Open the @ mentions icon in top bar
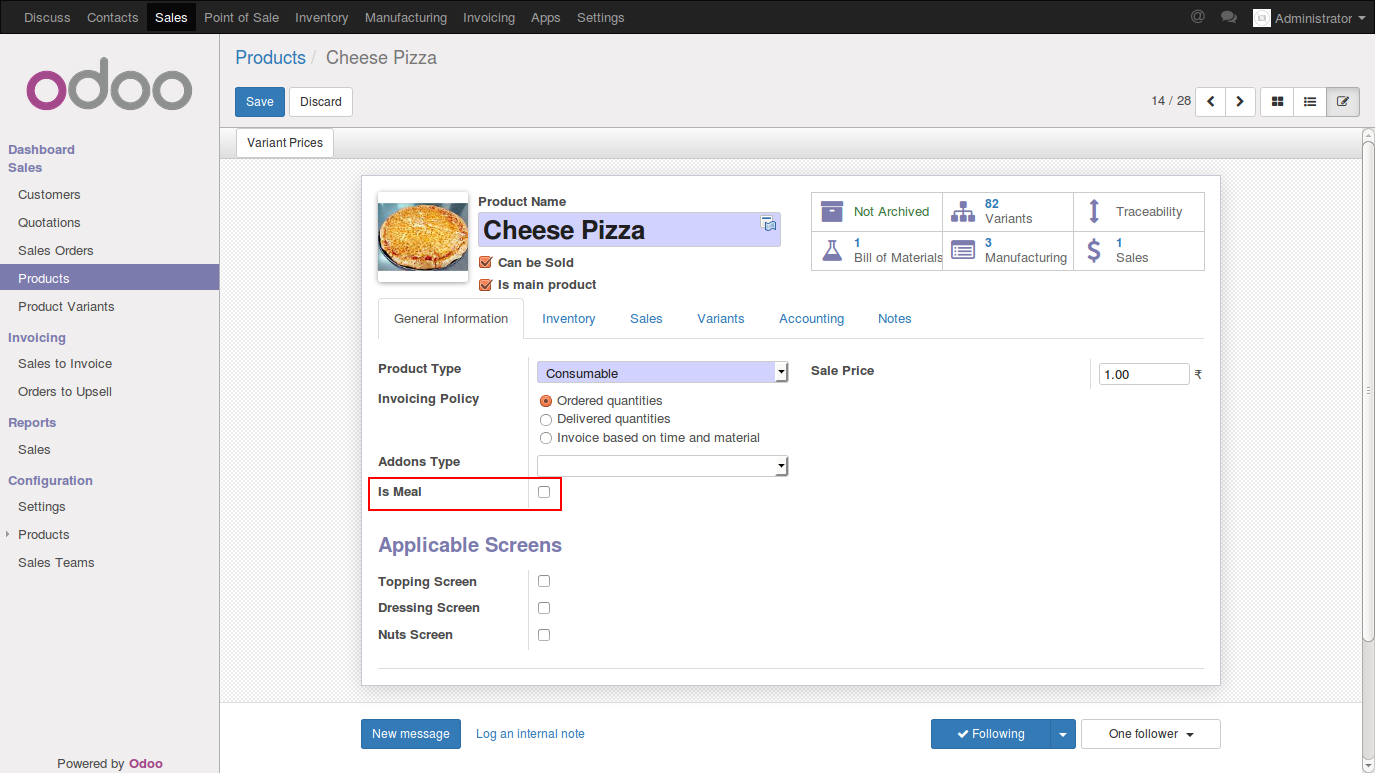 pos(1198,17)
